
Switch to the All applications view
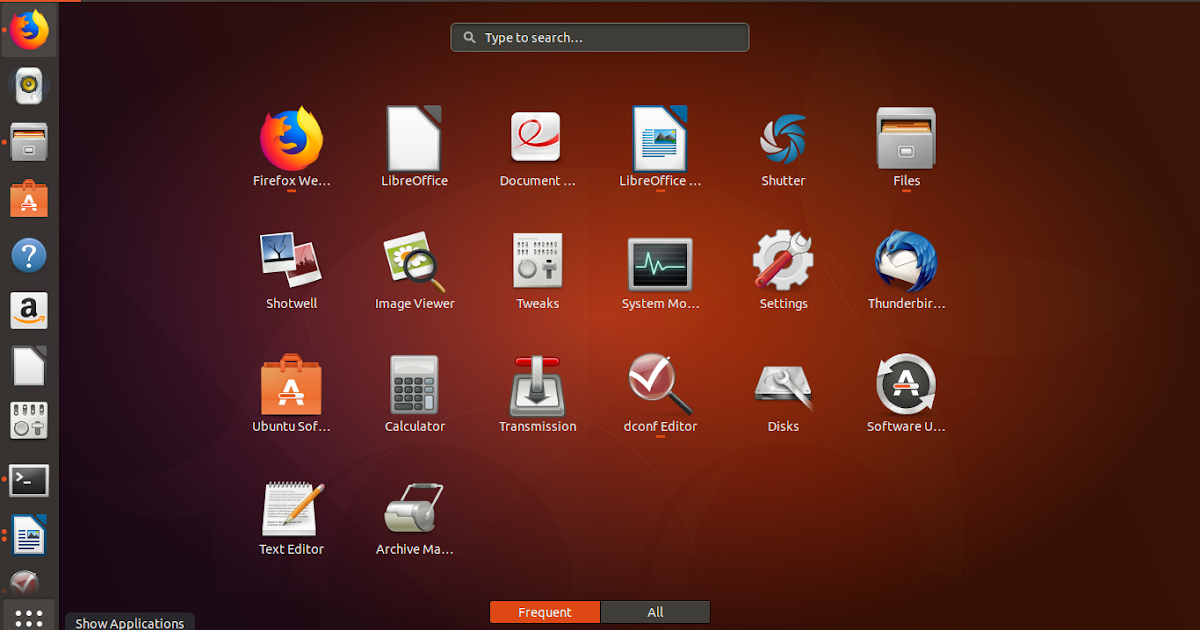point(655,611)
